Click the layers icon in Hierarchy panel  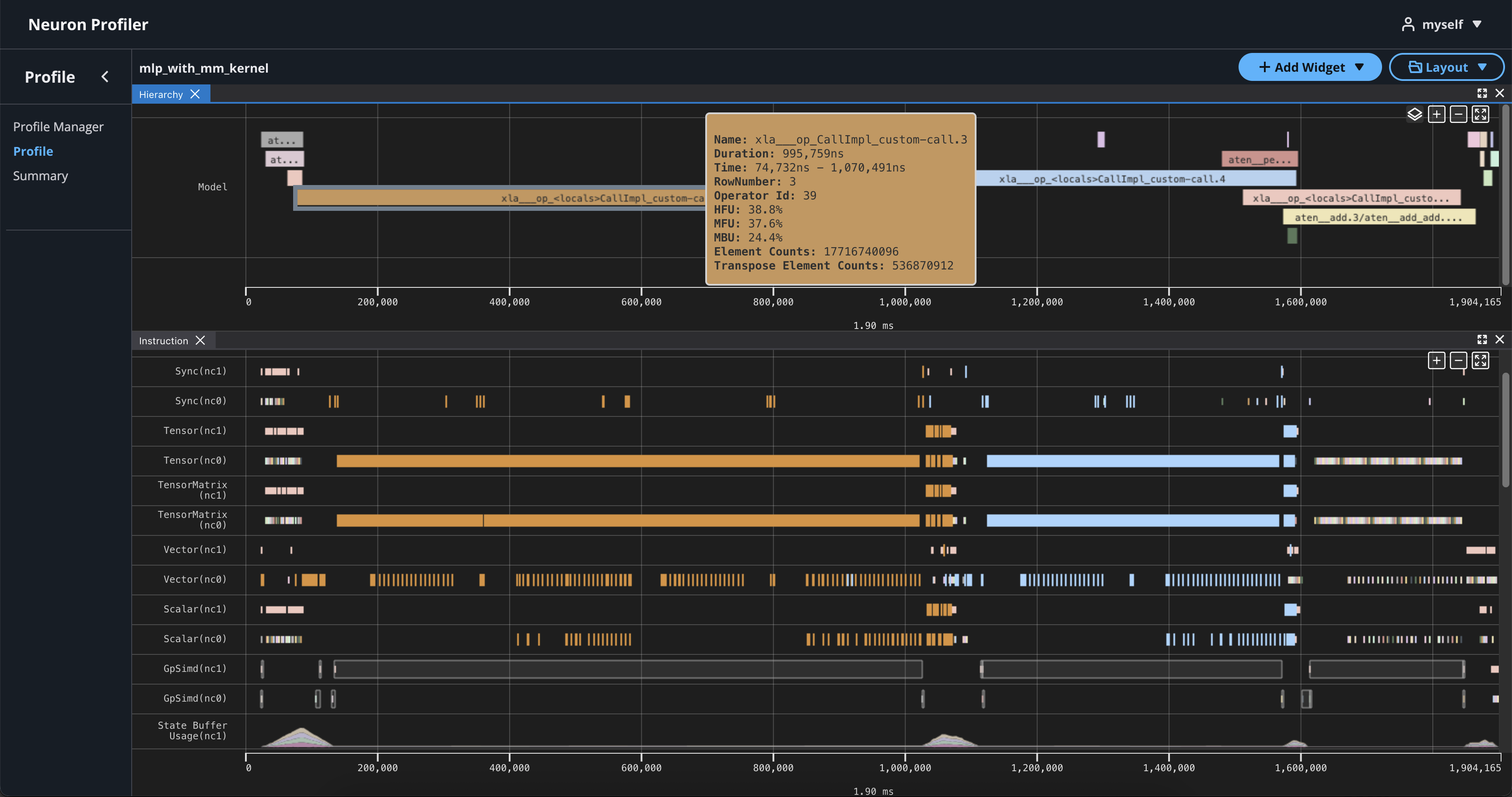(x=1414, y=115)
